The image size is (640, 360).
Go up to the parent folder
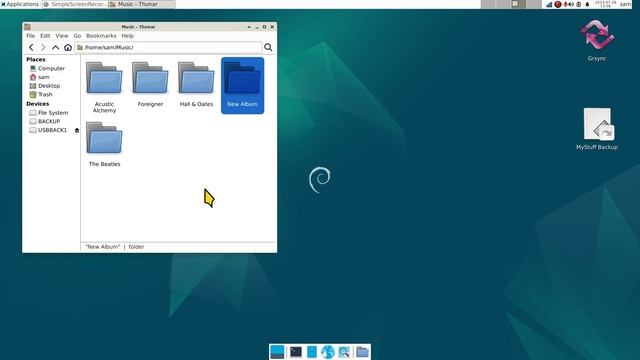pyautogui.click(x=56, y=47)
